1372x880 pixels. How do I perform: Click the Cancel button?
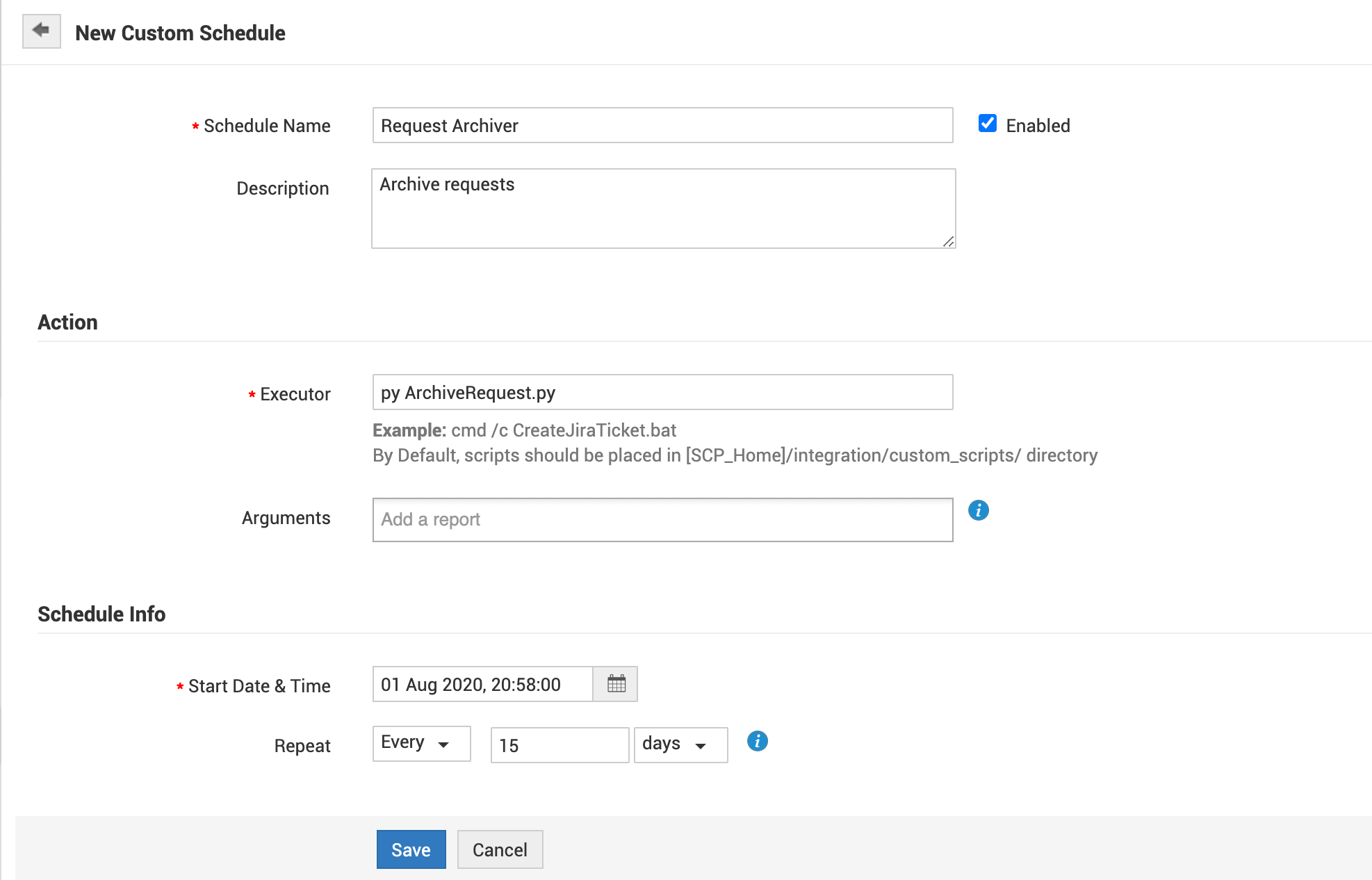coord(500,849)
